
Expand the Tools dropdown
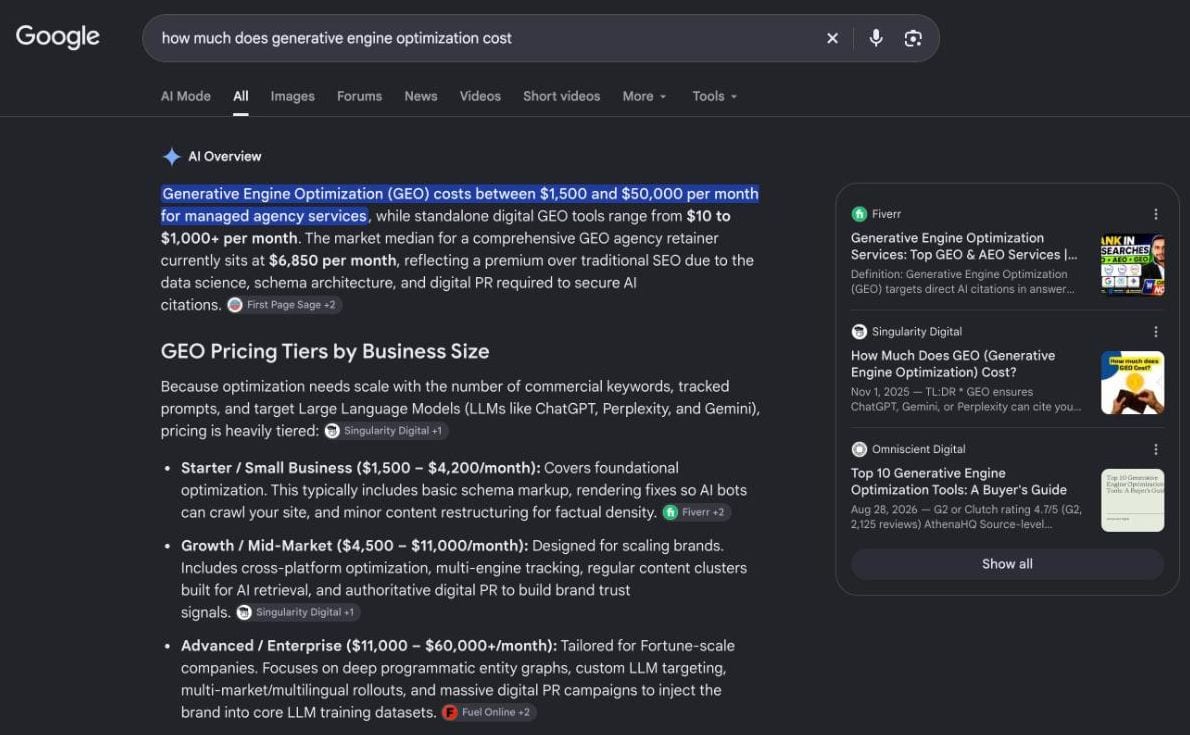point(714,96)
